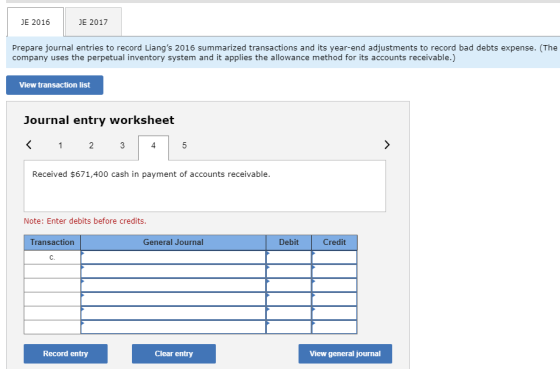Open worksheet entry tab 2
Viewport: 560px width, 369px height.
click(91, 145)
